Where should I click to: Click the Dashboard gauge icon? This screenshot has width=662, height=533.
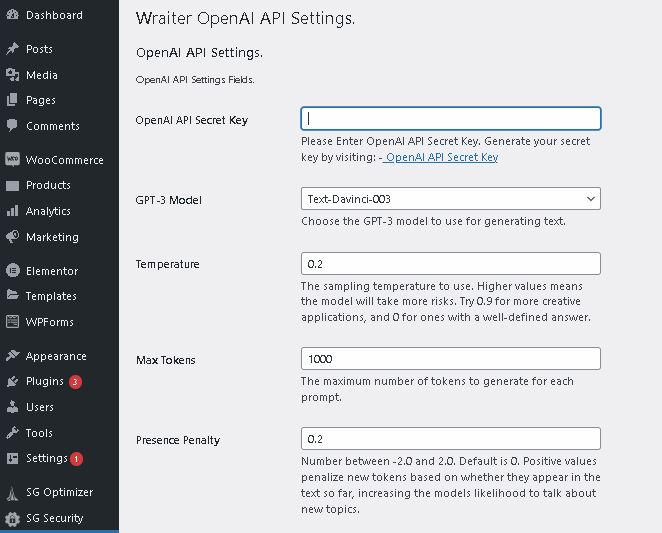point(12,14)
